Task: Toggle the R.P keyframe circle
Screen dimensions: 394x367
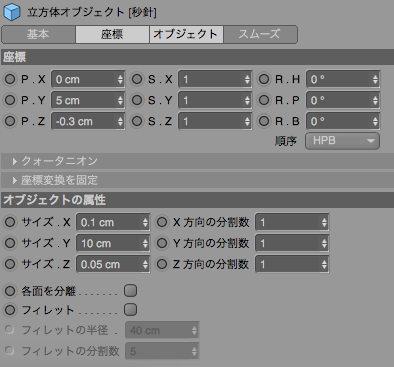Action: (x=264, y=100)
